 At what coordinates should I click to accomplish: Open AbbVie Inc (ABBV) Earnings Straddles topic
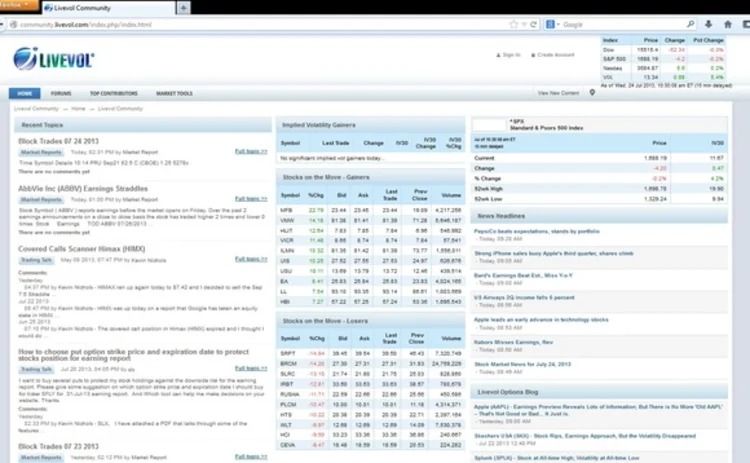pos(83,188)
